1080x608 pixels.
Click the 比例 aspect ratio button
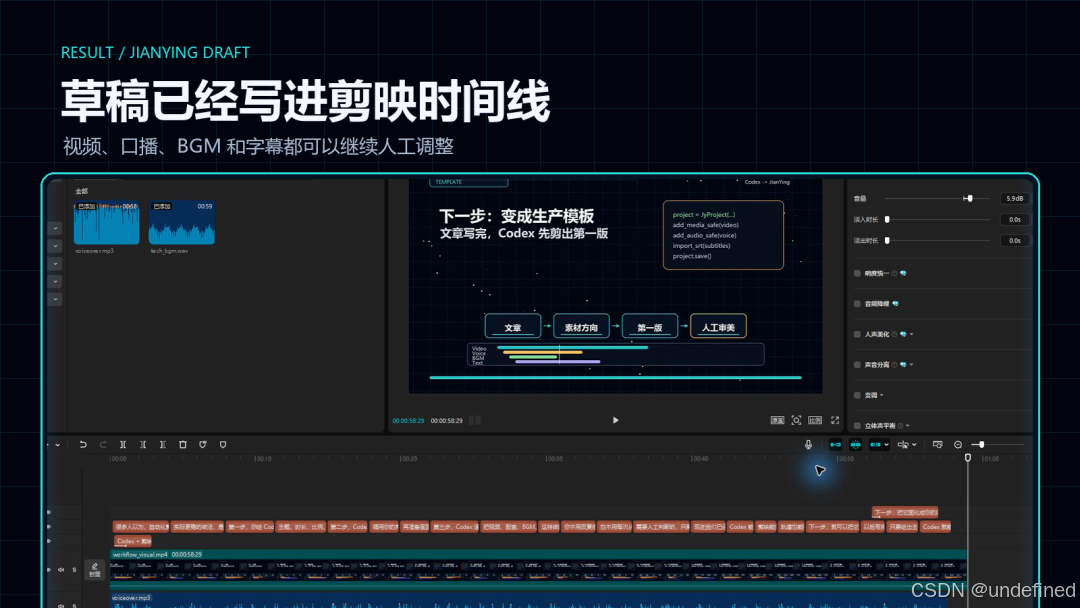(815, 420)
